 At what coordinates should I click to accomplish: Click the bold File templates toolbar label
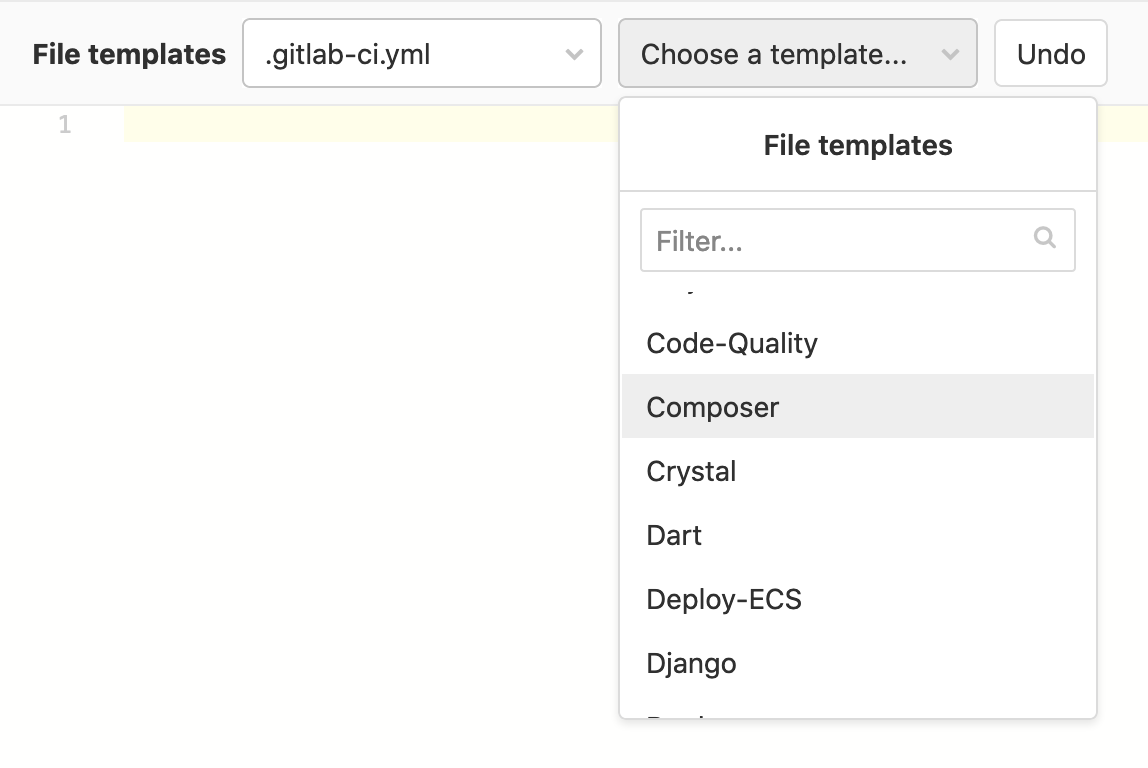(x=129, y=54)
